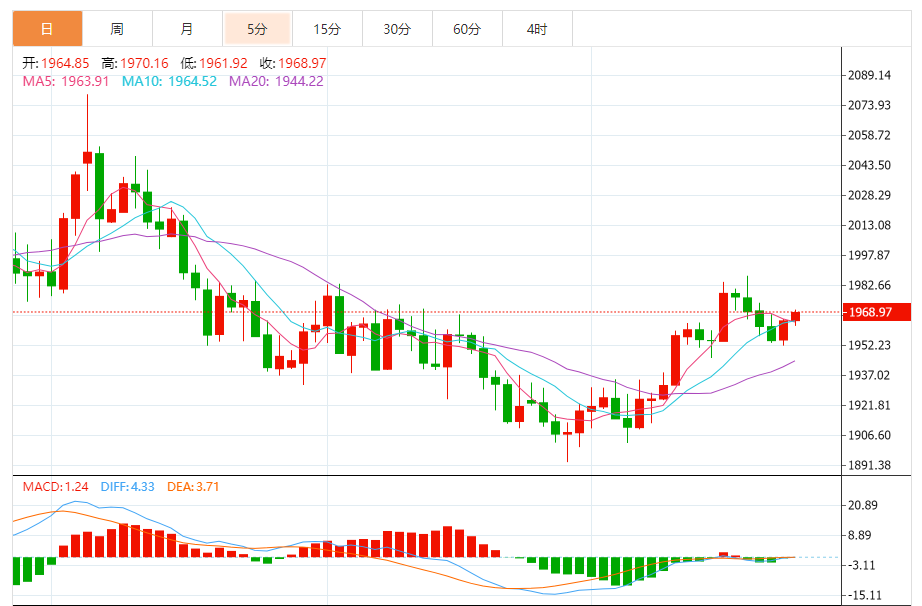Open the 15分 interval tab
Image resolution: width=922 pixels, height=606 pixels.
pyautogui.click(x=327, y=29)
